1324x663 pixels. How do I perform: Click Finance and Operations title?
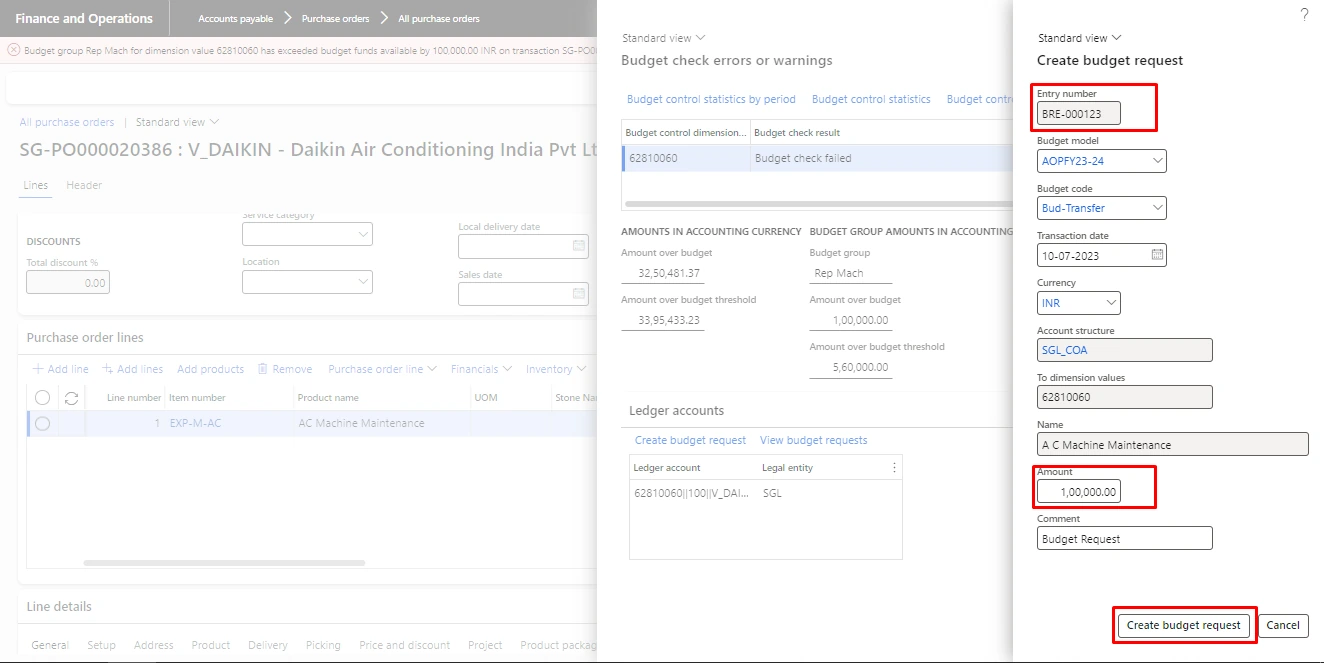(84, 18)
